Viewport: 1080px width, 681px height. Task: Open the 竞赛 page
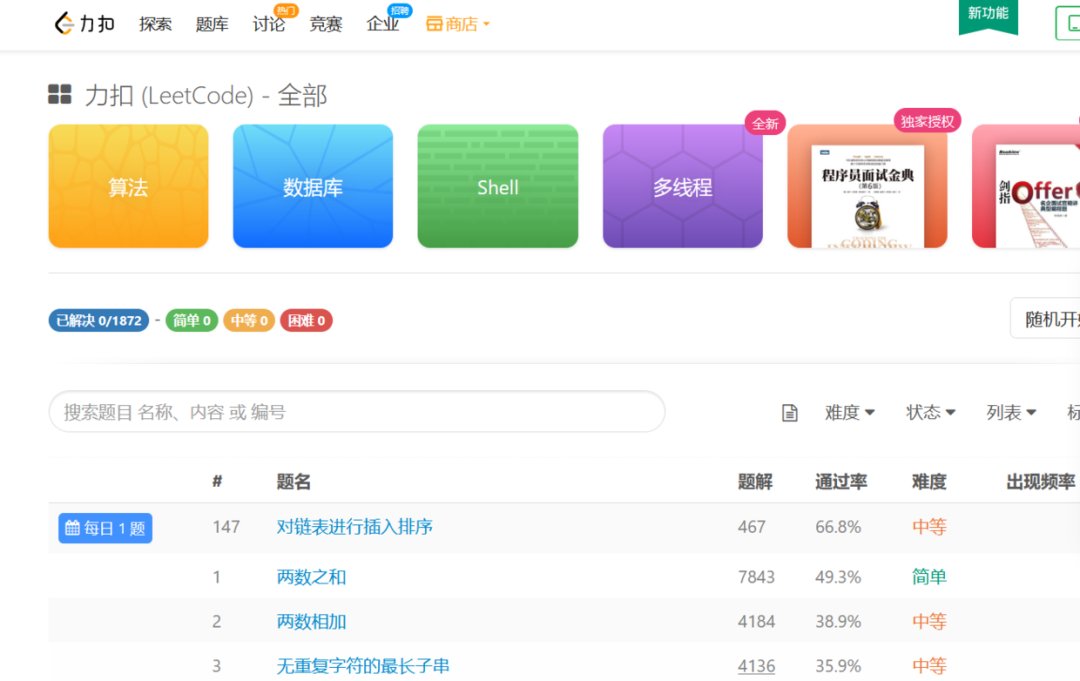pos(326,24)
